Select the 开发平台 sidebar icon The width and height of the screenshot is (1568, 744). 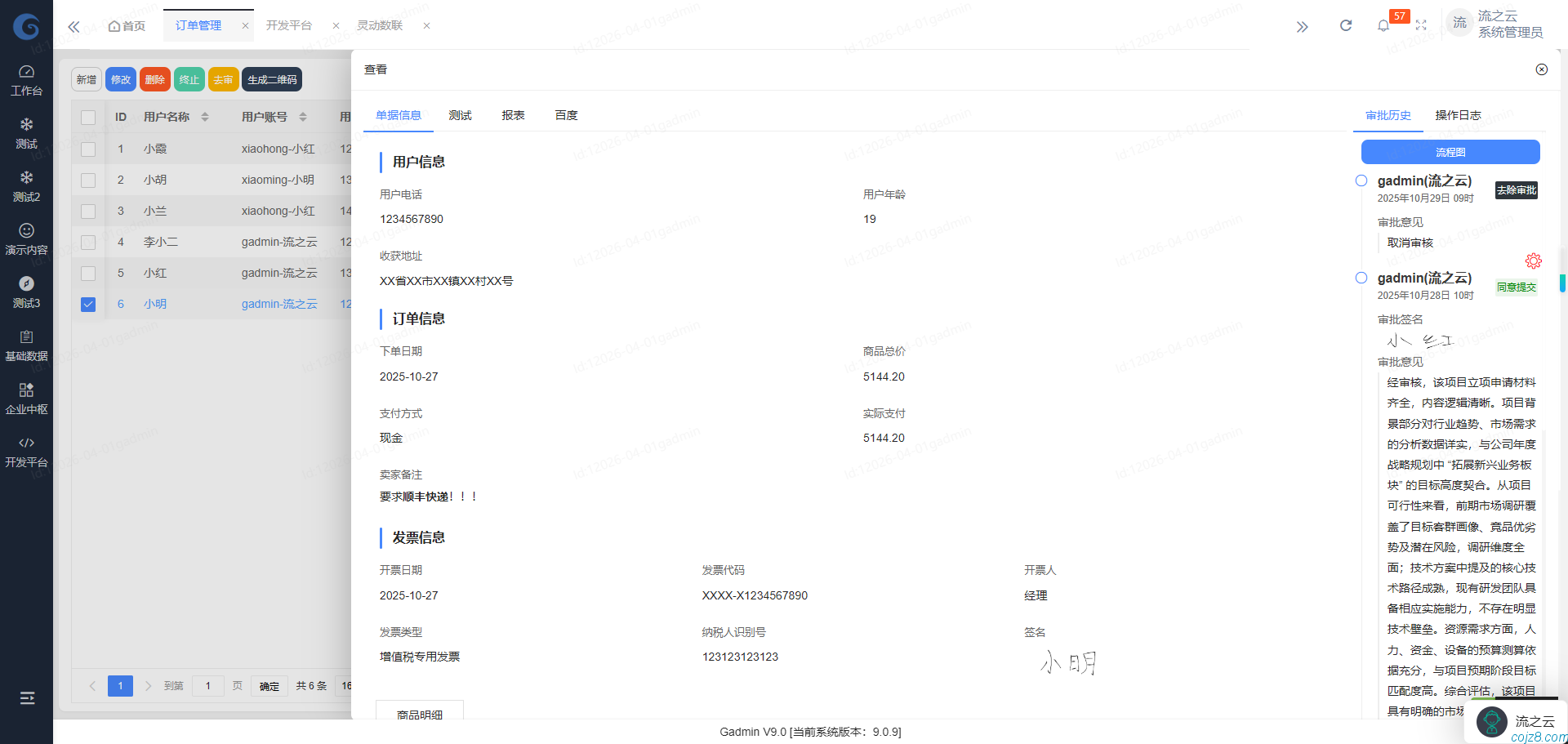point(27,451)
